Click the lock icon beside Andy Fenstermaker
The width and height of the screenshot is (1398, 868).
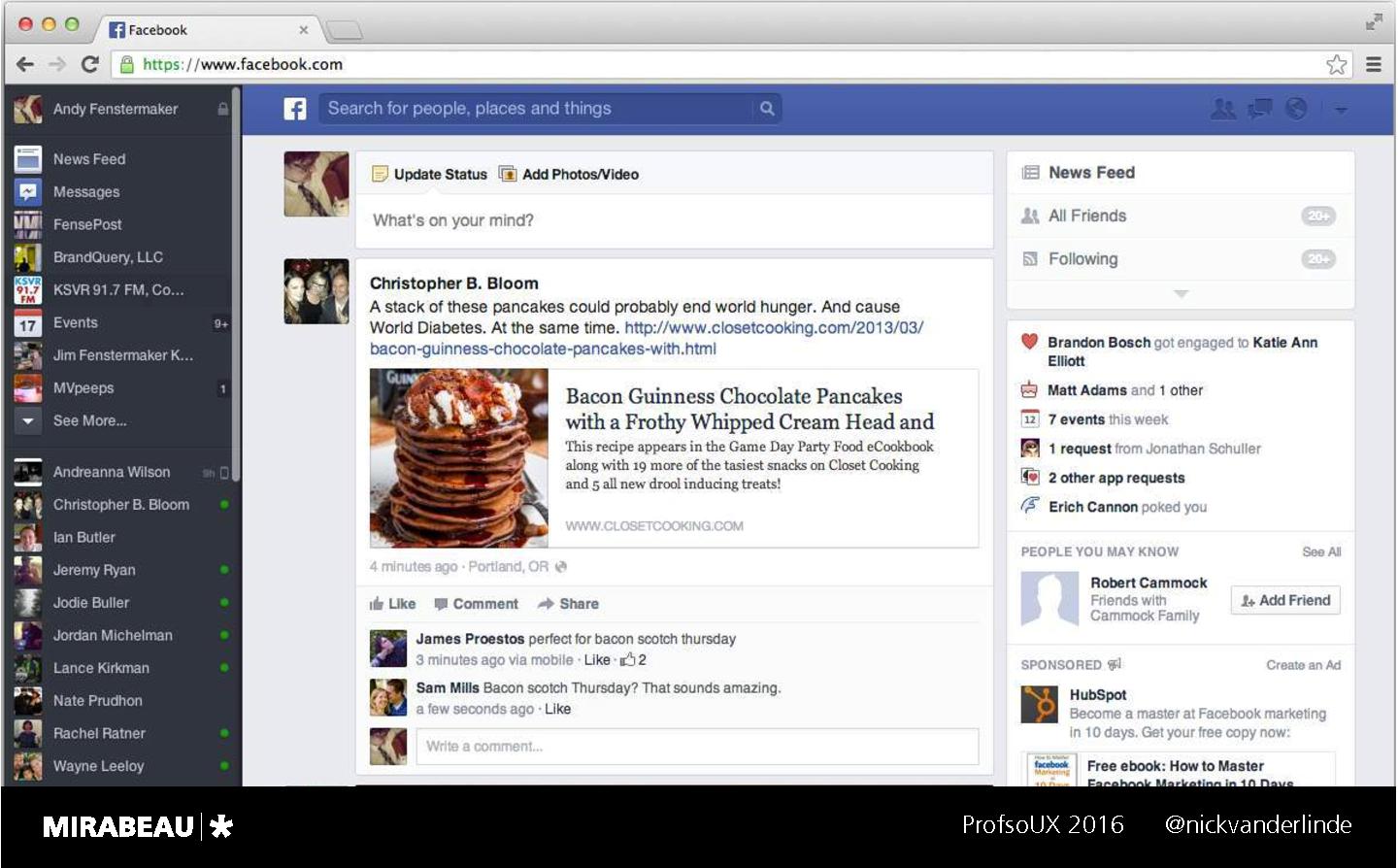[x=223, y=109]
